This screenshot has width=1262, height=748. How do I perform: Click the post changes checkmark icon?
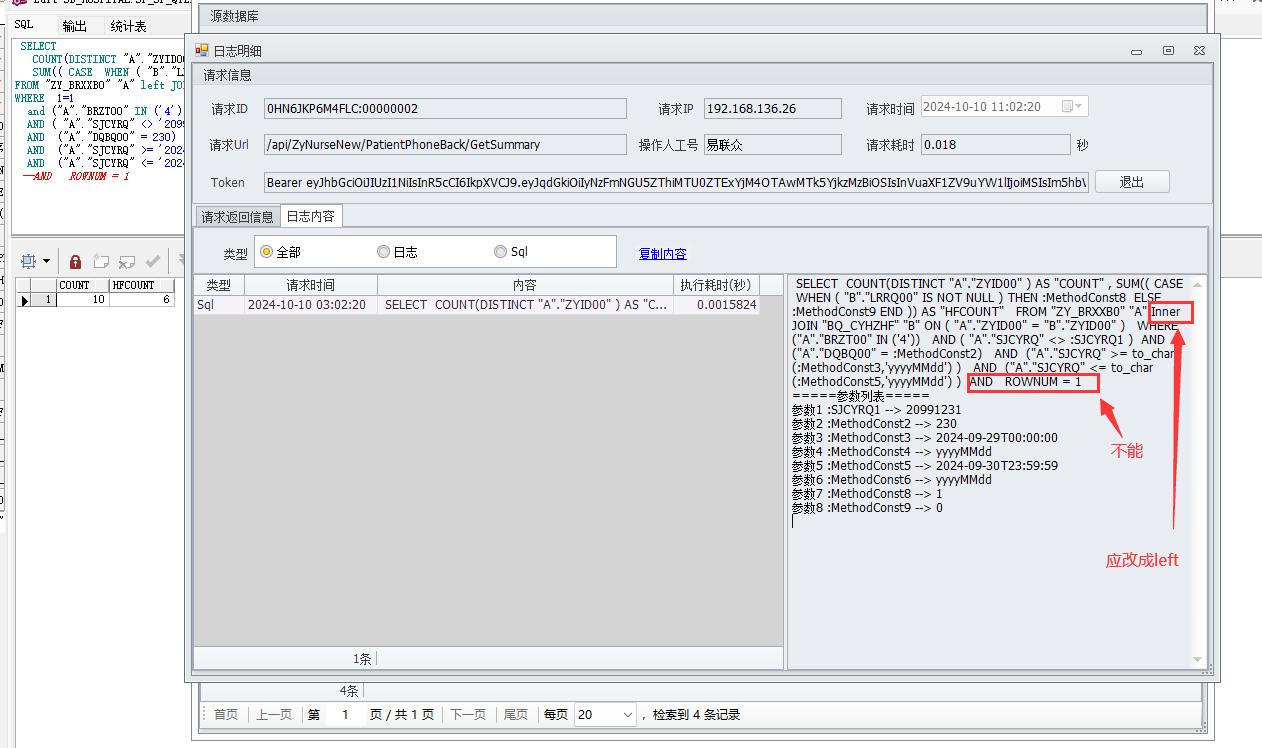click(x=153, y=262)
